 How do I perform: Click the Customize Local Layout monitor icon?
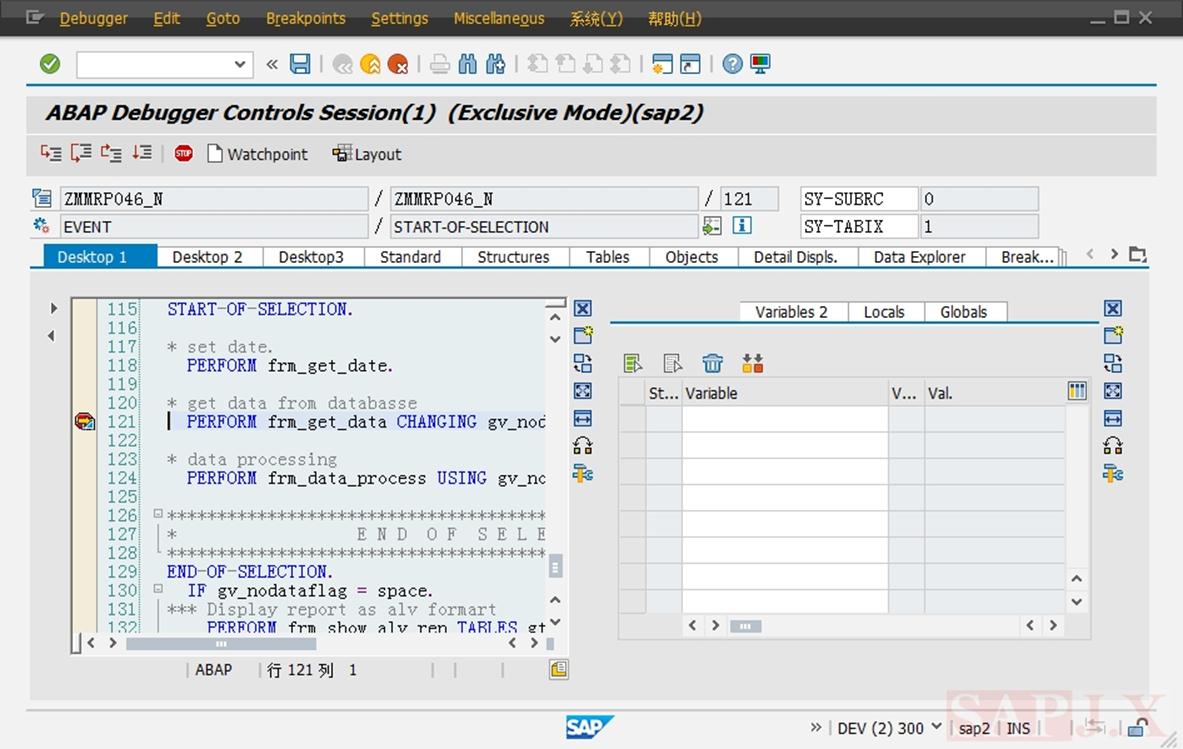pos(760,64)
